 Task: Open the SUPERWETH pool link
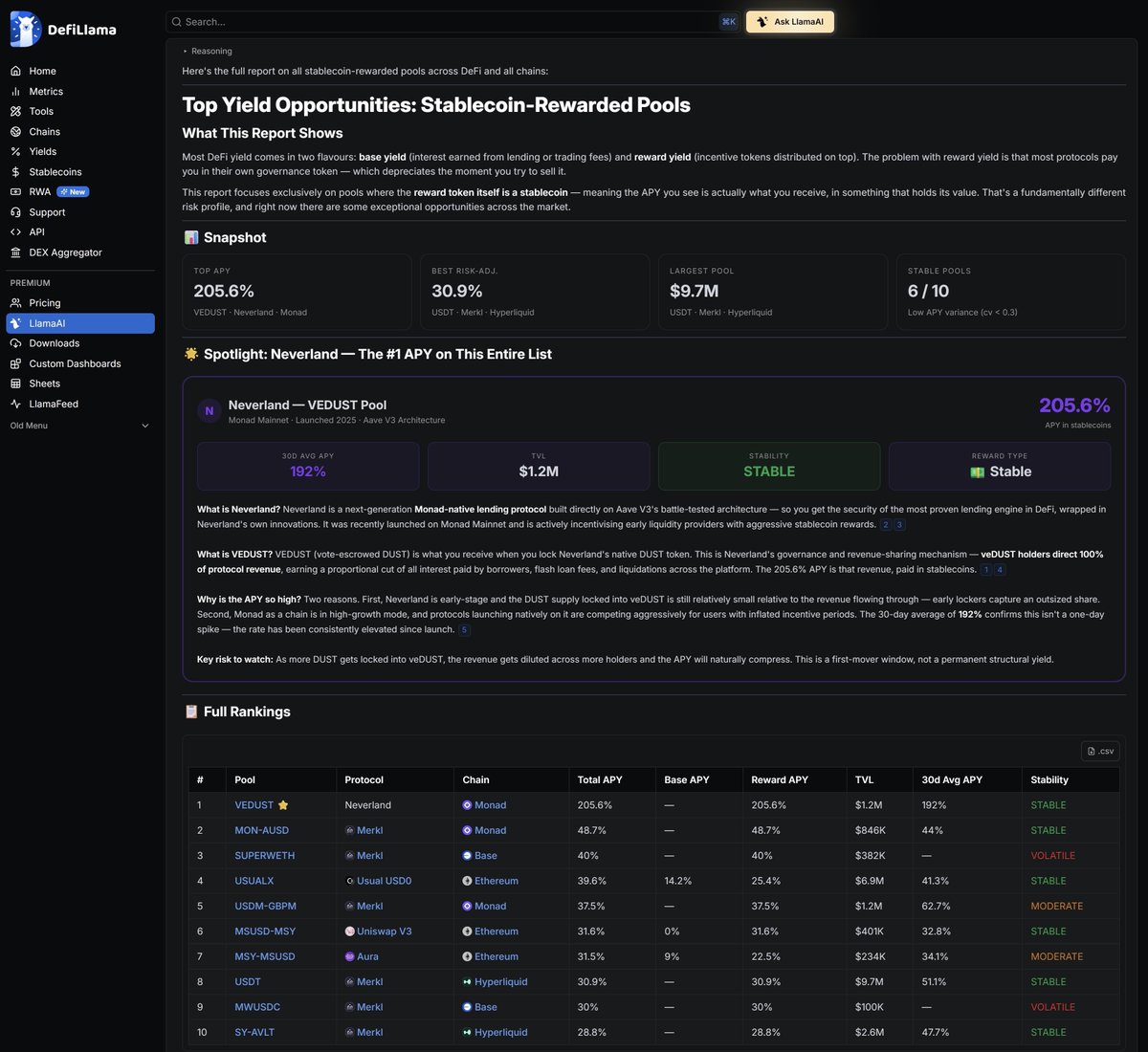264,856
